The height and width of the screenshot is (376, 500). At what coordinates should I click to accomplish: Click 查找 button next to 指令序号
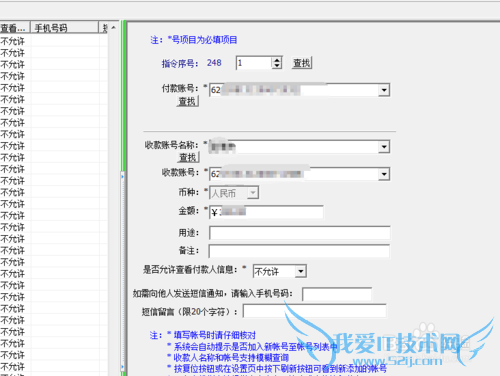(302, 63)
